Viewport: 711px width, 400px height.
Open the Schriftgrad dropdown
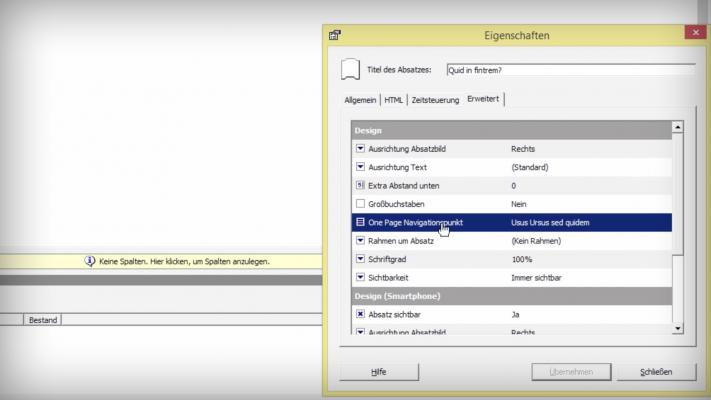[x=360, y=259]
